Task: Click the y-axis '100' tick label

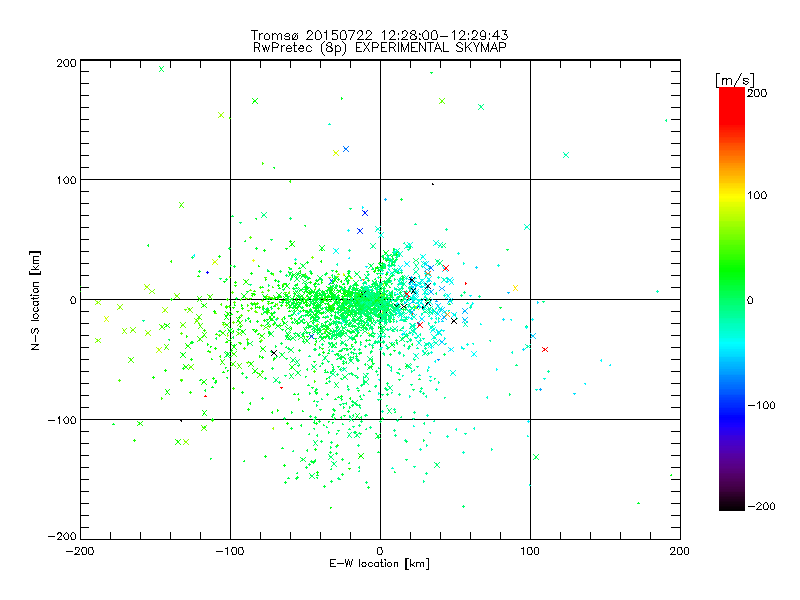Action: [66, 180]
